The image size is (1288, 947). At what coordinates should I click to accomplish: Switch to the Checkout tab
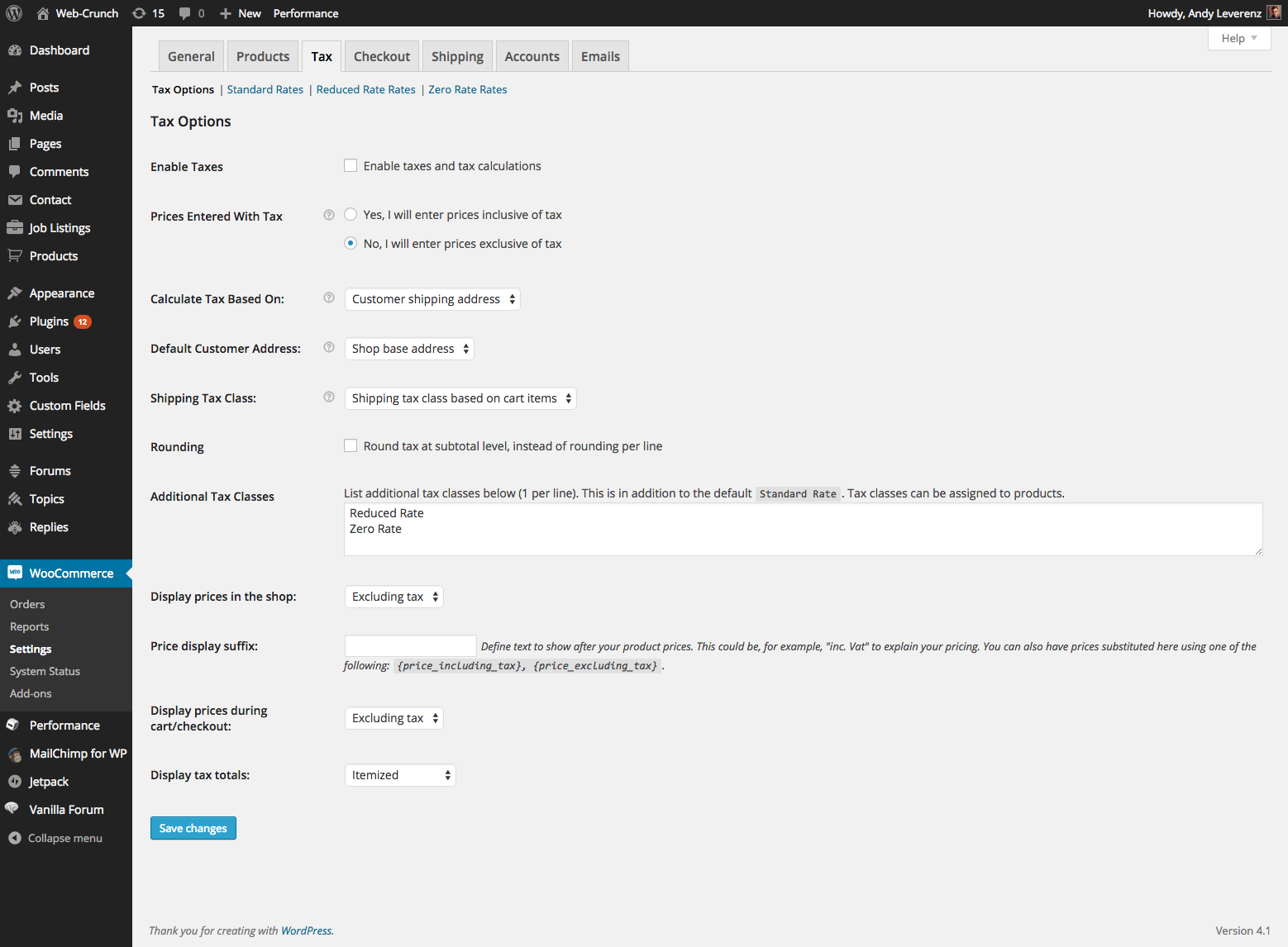(382, 56)
